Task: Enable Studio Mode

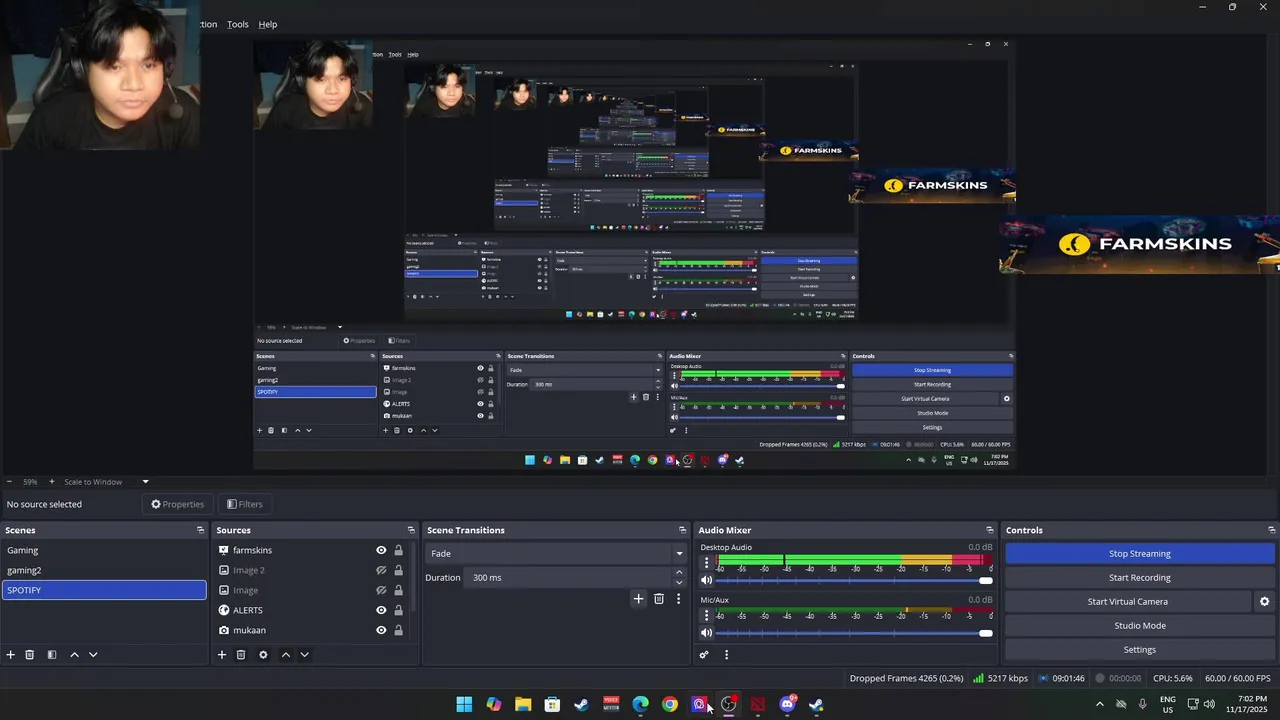Action: click(1140, 625)
